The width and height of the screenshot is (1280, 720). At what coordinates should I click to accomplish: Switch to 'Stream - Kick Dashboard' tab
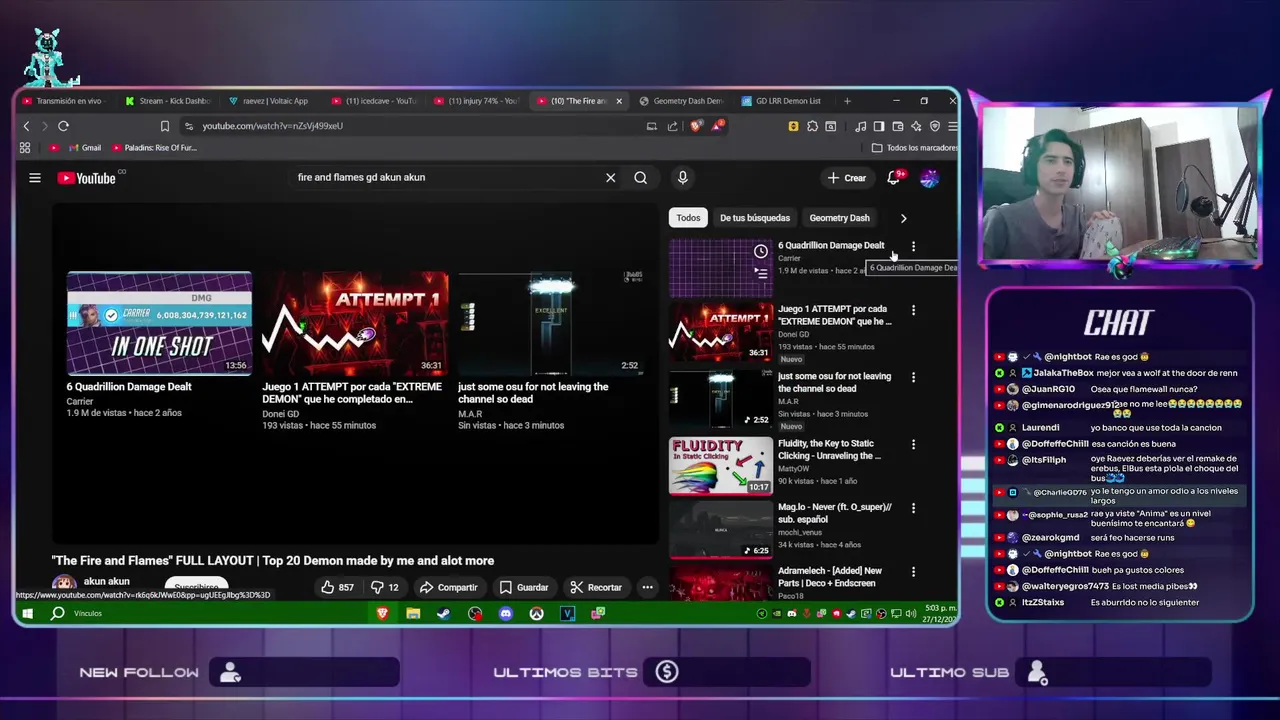click(x=168, y=101)
